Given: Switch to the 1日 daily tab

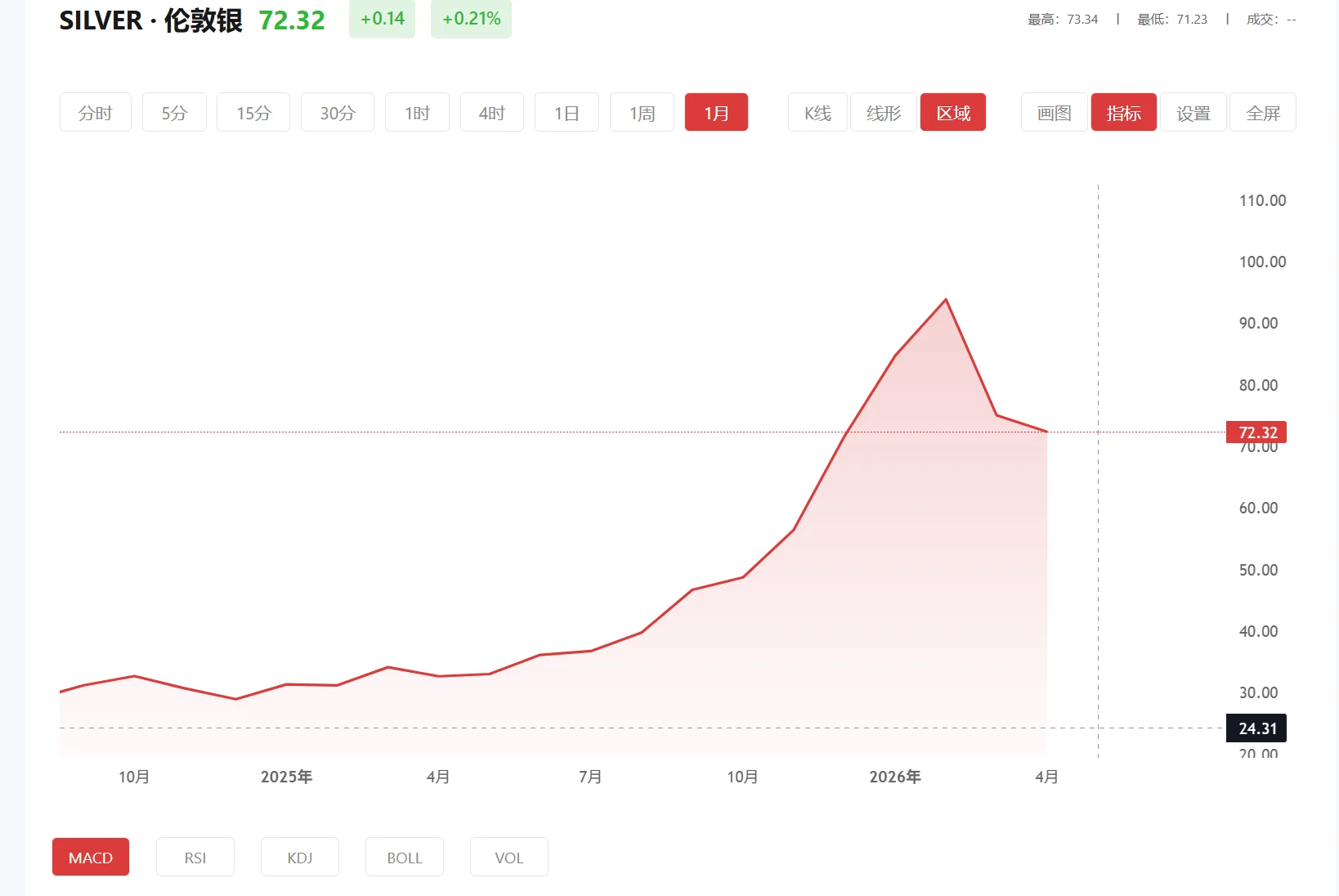Looking at the screenshot, I should coord(566,112).
